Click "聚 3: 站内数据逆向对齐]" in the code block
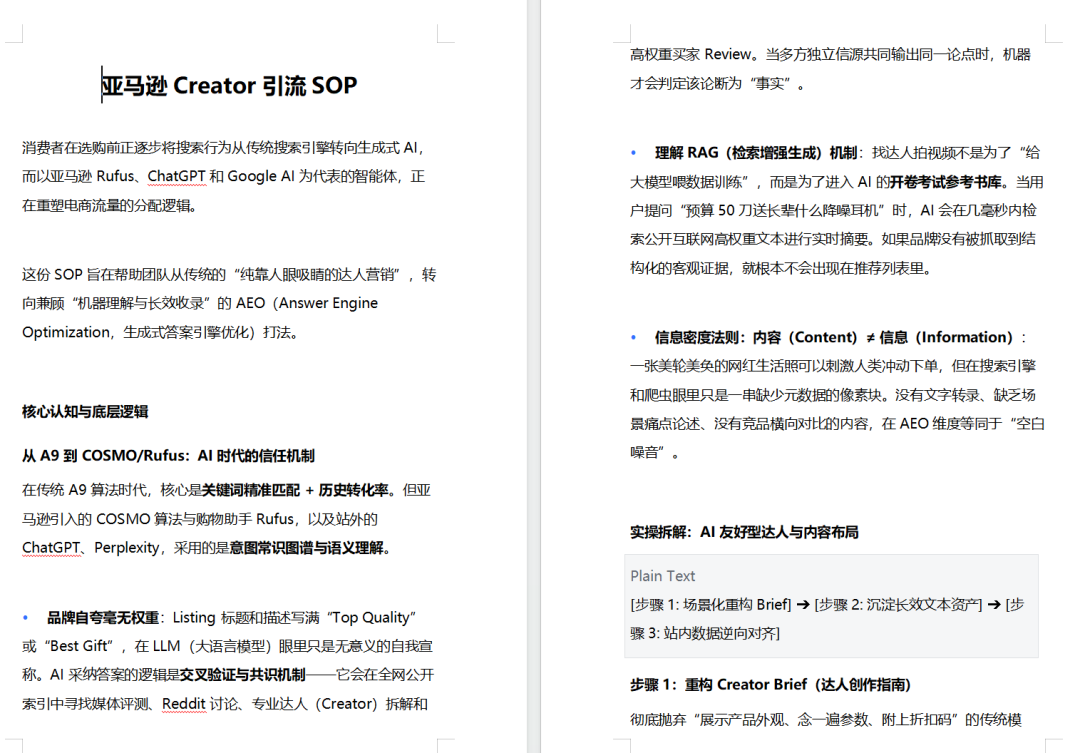1080x753 pixels. point(705,633)
